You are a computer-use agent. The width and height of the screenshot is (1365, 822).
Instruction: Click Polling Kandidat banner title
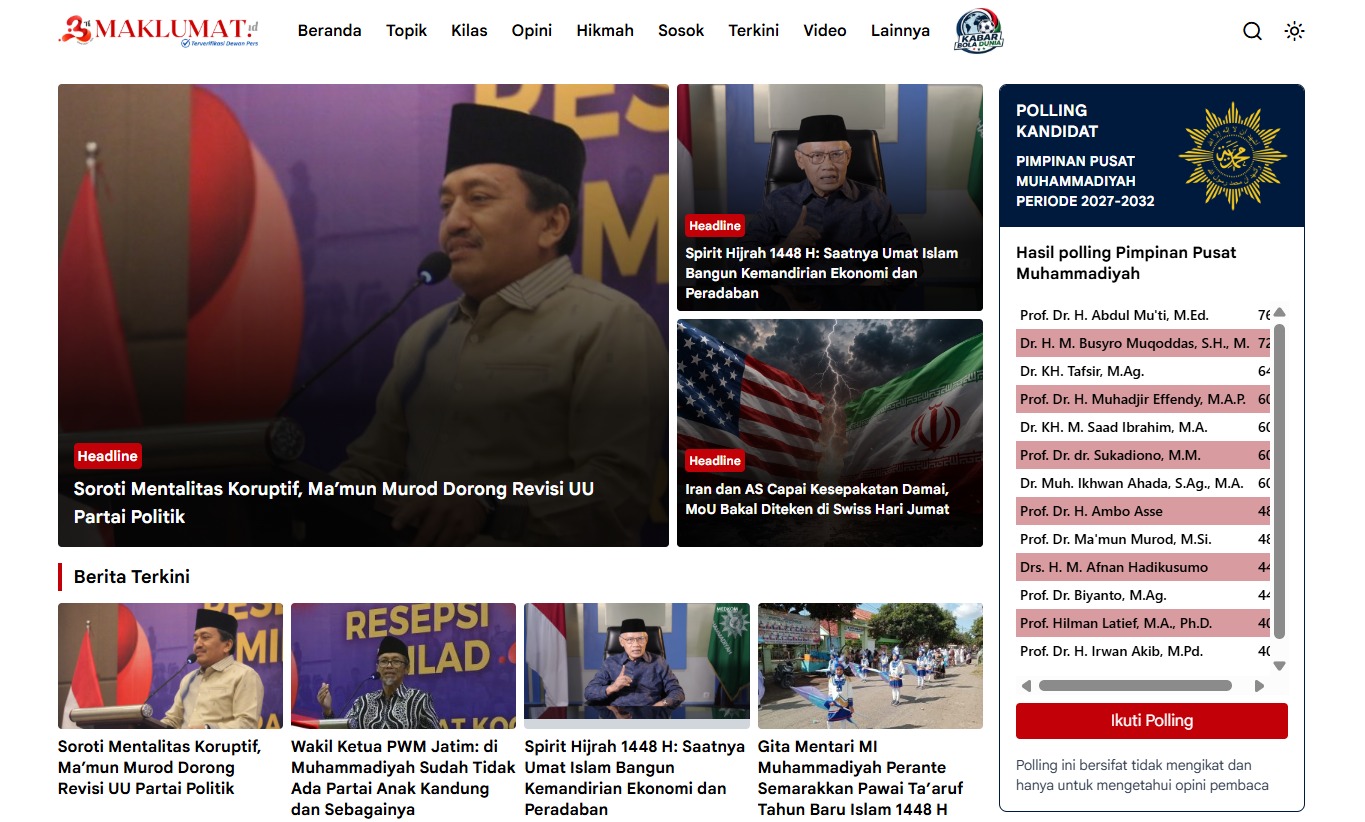click(1057, 121)
